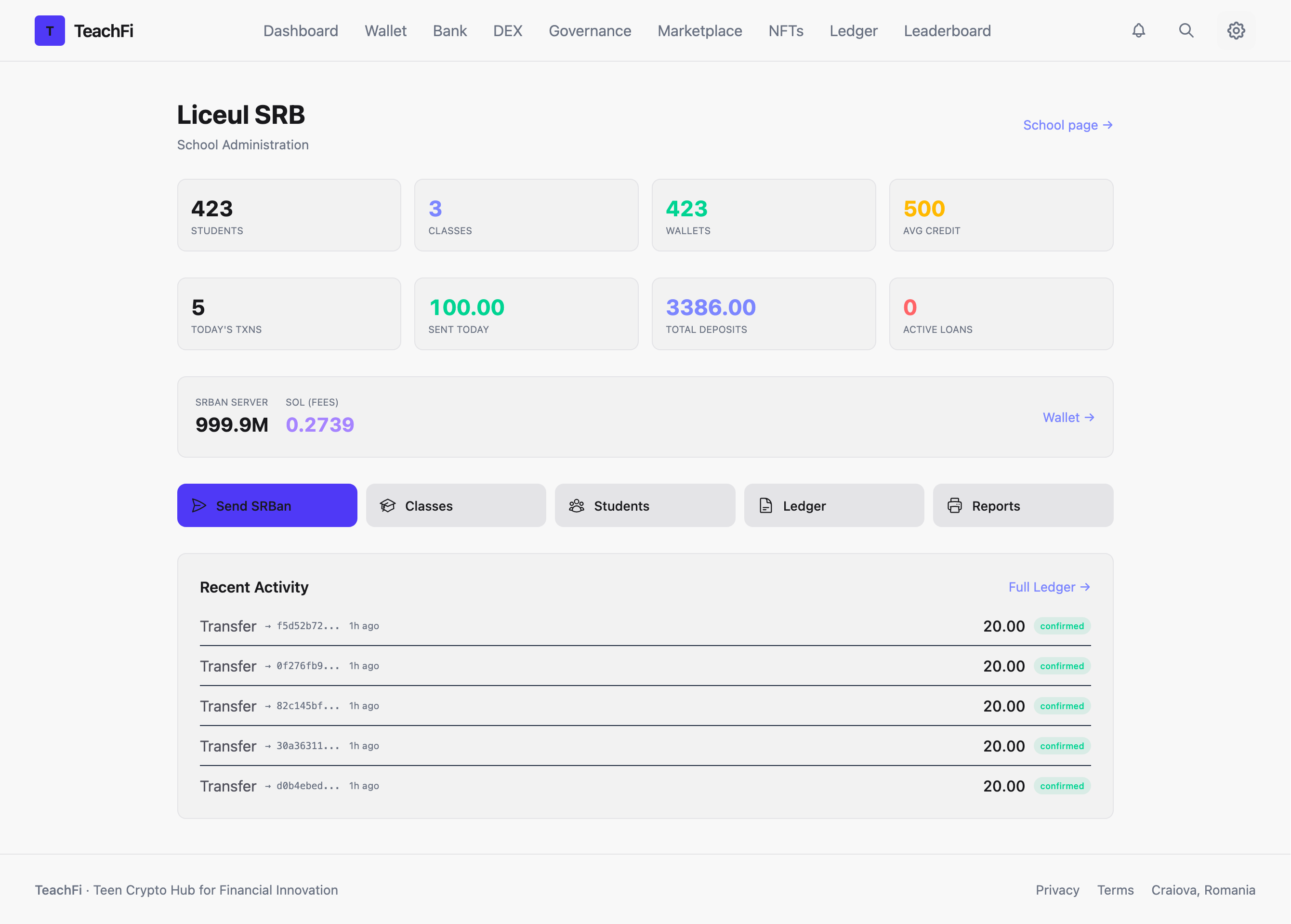The height and width of the screenshot is (924, 1291).
Task: Switch to the NFTs section
Action: (785, 31)
